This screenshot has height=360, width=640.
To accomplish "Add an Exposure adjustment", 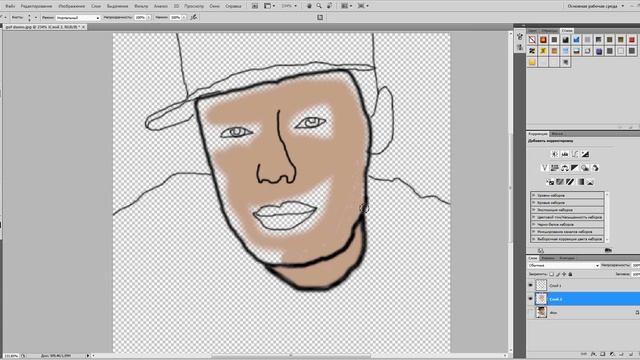I will (585, 154).
